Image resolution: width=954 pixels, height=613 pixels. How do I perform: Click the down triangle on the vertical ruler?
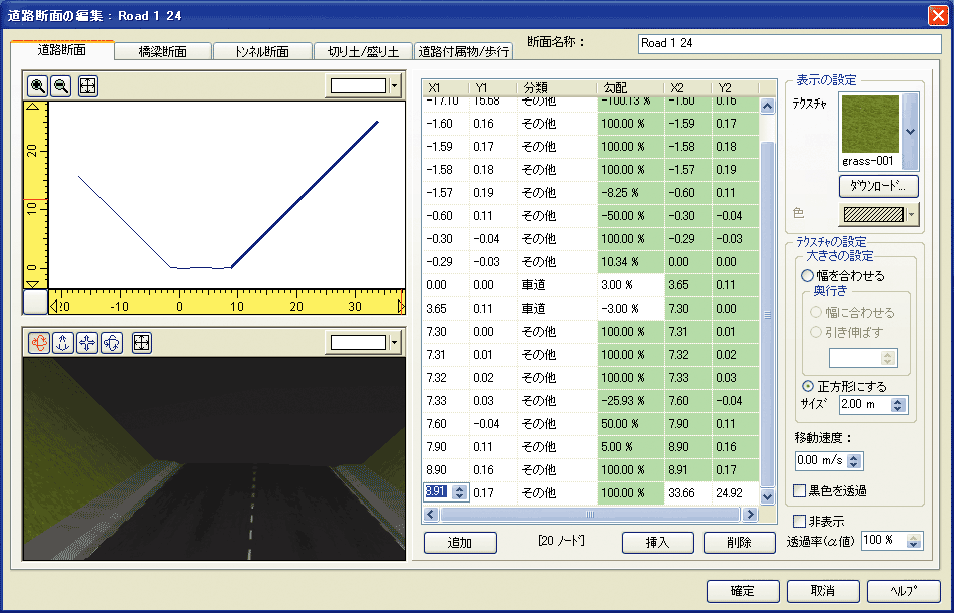pyautogui.click(x=33, y=284)
